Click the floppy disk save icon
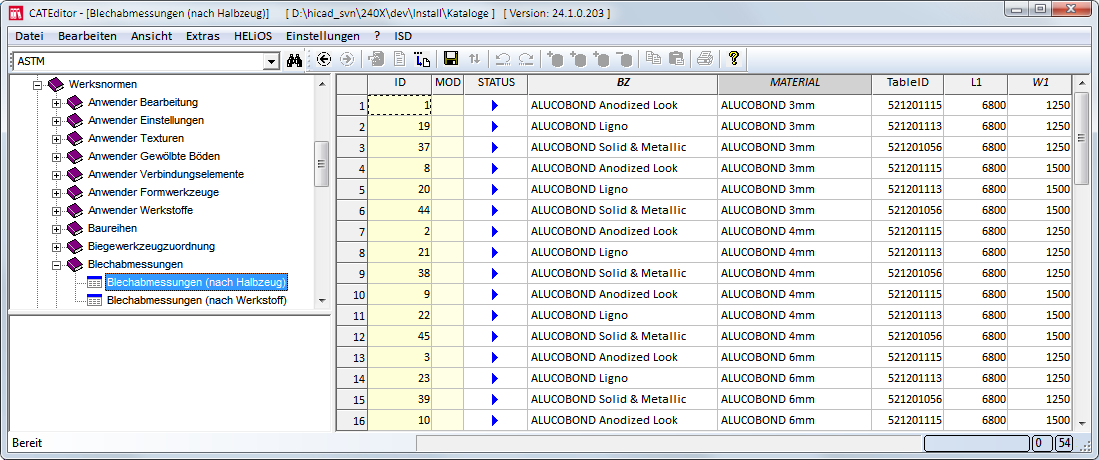The height and width of the screenshot is (460, 1099). [x=451, y=59]
